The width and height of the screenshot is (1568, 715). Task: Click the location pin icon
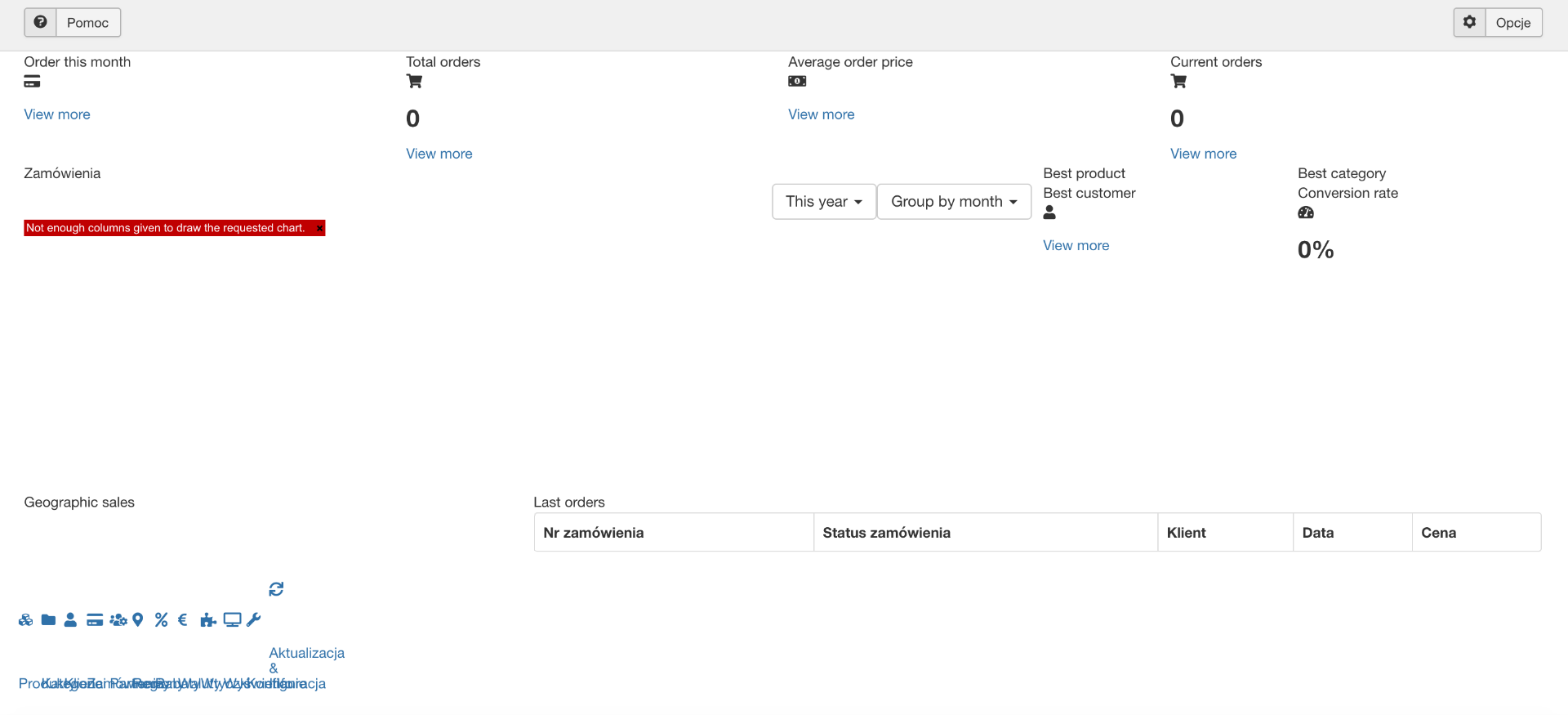pos(138,620)
